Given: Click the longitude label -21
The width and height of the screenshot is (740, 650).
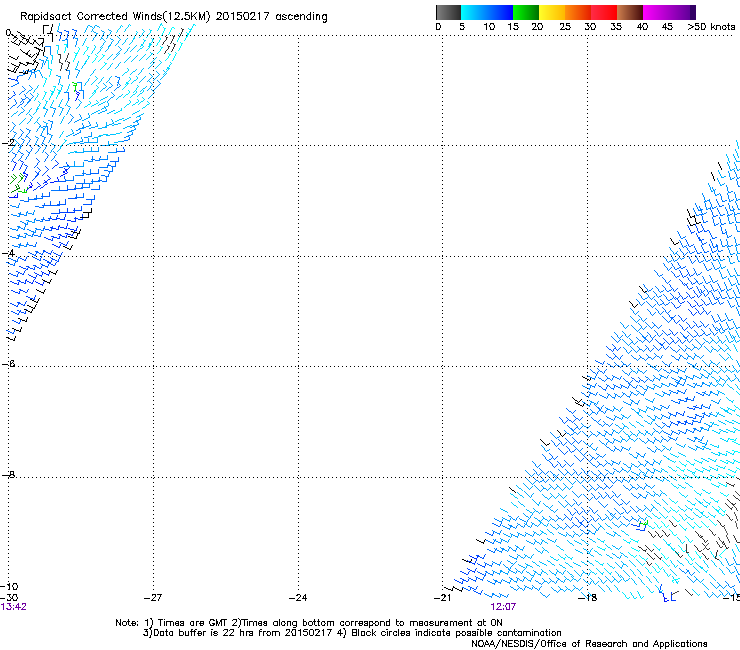Looking at the screenshot, I should pyautogui.click(x=442, y=598).
